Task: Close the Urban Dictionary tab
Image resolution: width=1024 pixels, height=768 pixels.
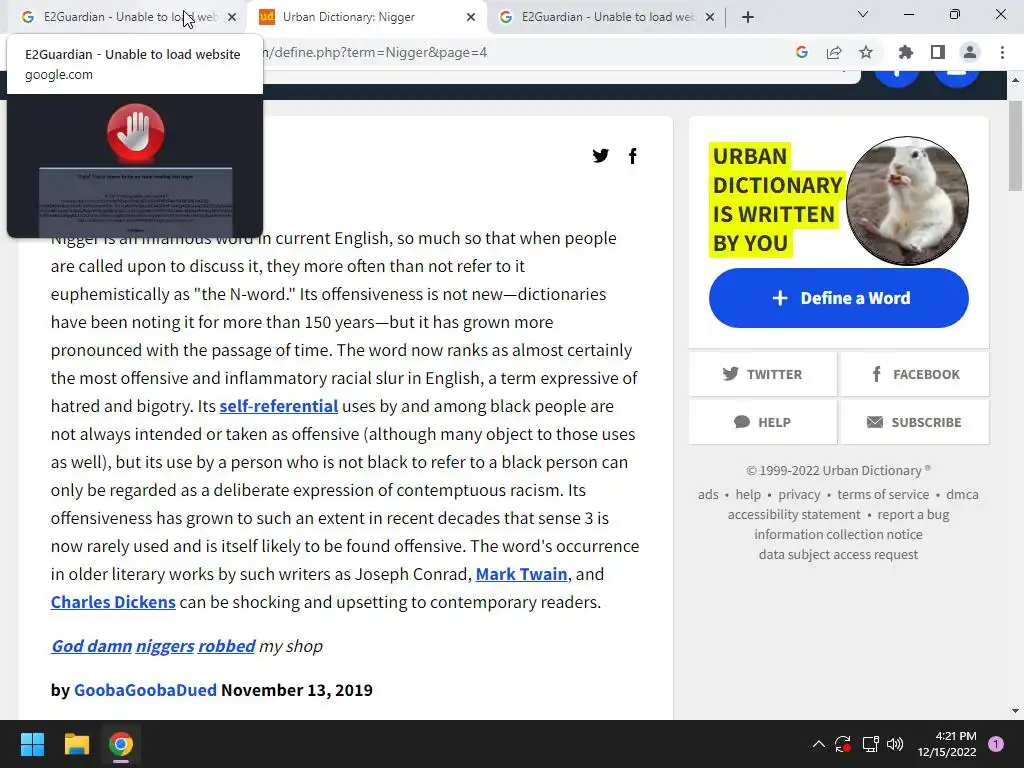Action: click(471, 17)
